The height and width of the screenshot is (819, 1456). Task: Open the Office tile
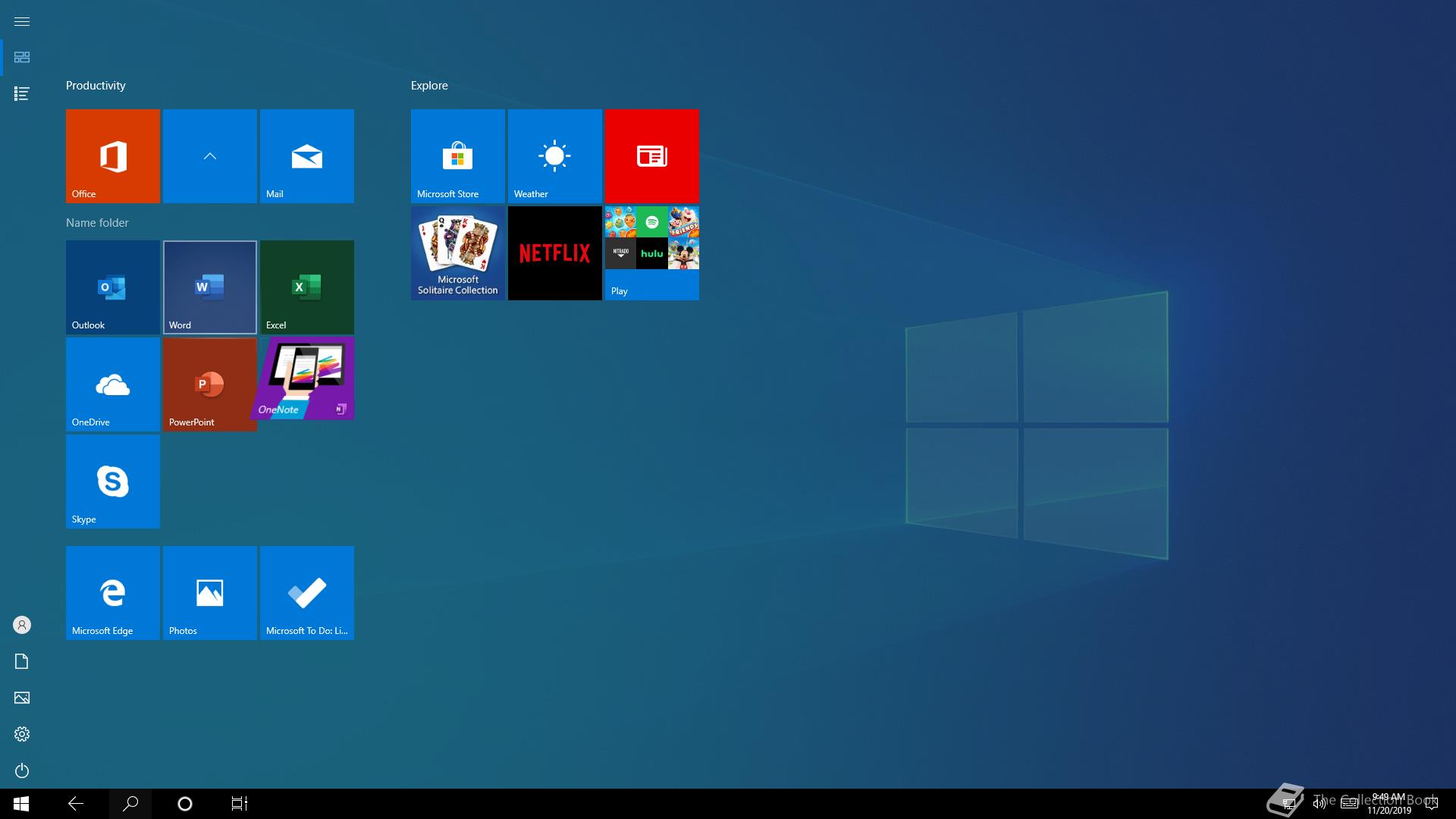(113, 156)
